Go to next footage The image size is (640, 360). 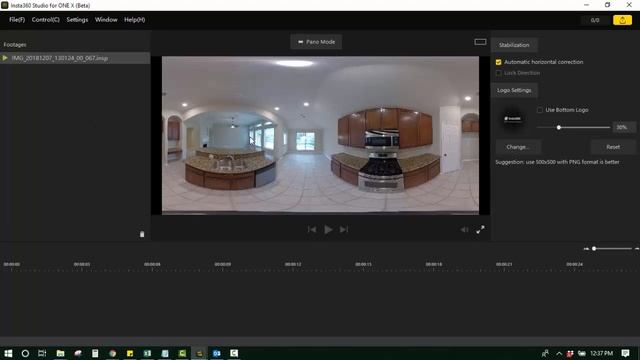pos(344,229)
